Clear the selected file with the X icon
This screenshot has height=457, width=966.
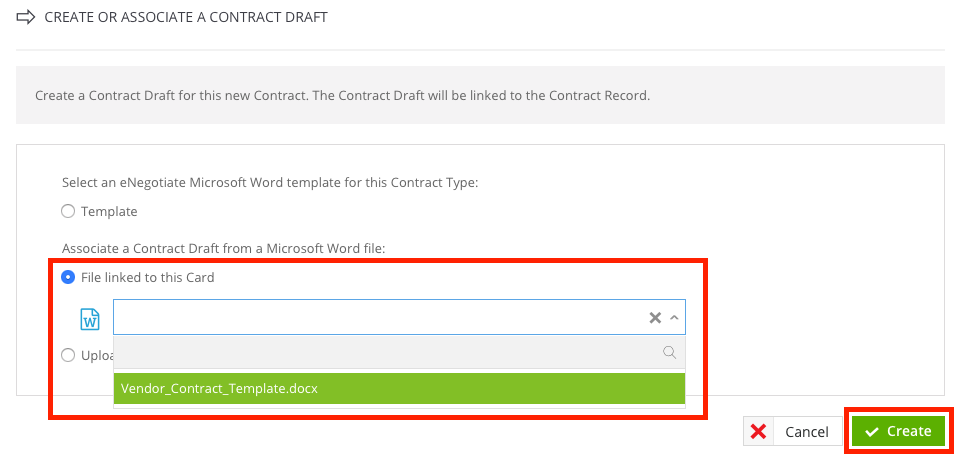click(655, 318)
